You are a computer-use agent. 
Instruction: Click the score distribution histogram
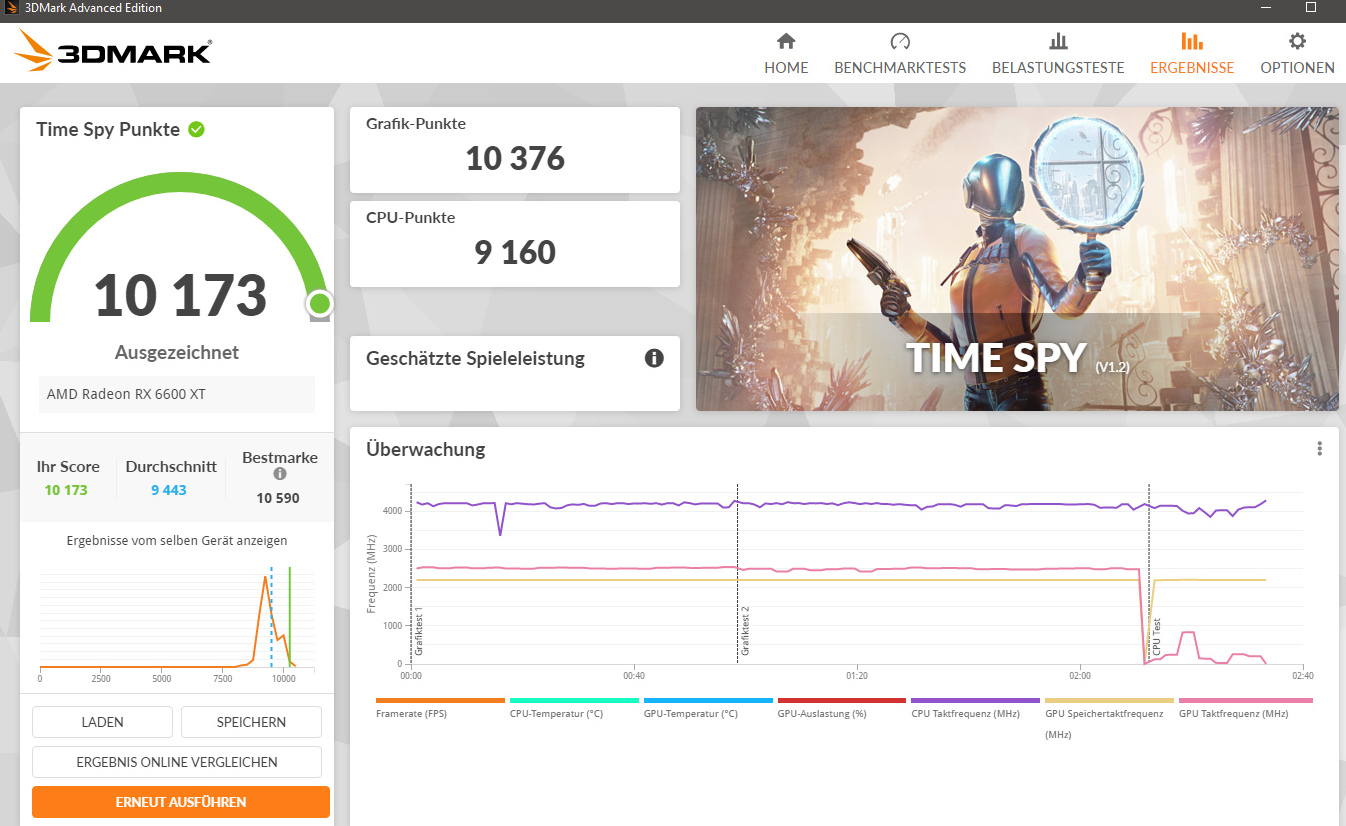pos(175,617)
